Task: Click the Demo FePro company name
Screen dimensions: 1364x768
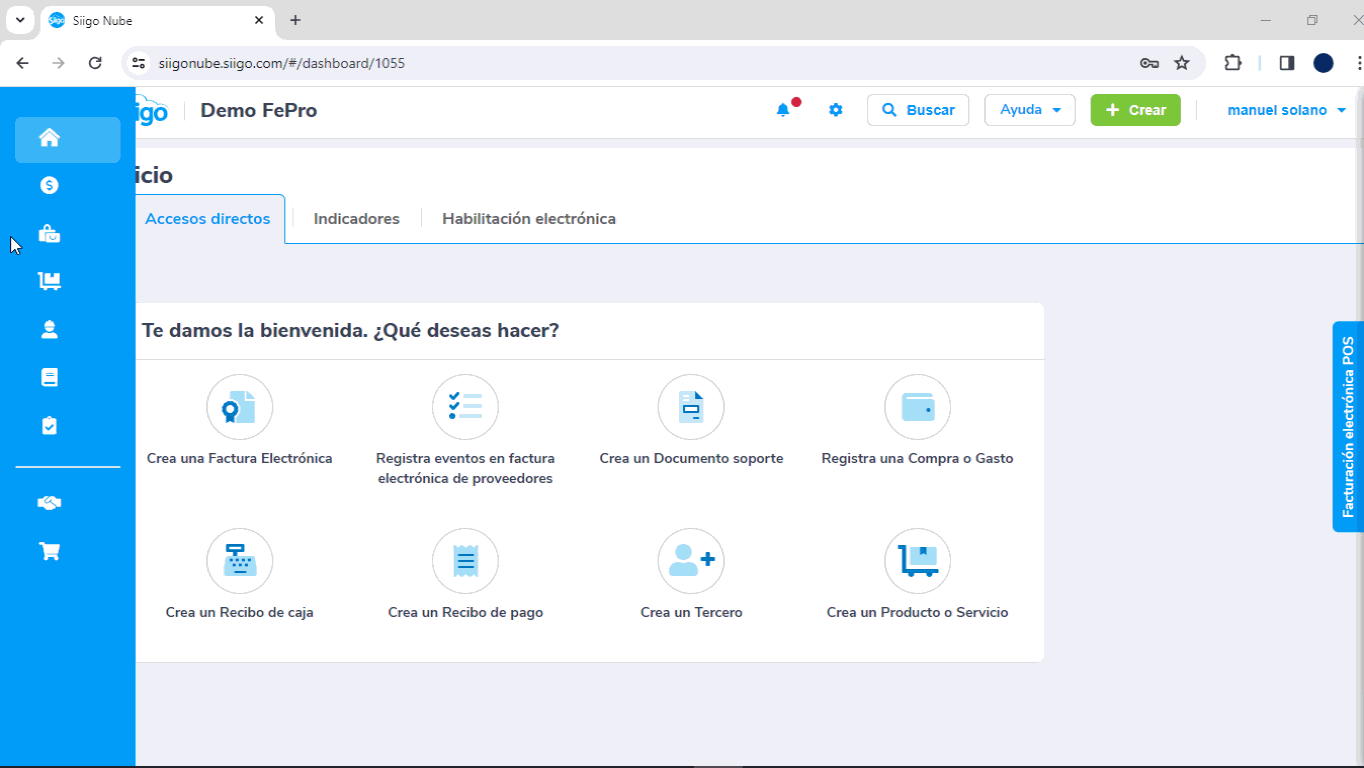Action: [259, 110]
